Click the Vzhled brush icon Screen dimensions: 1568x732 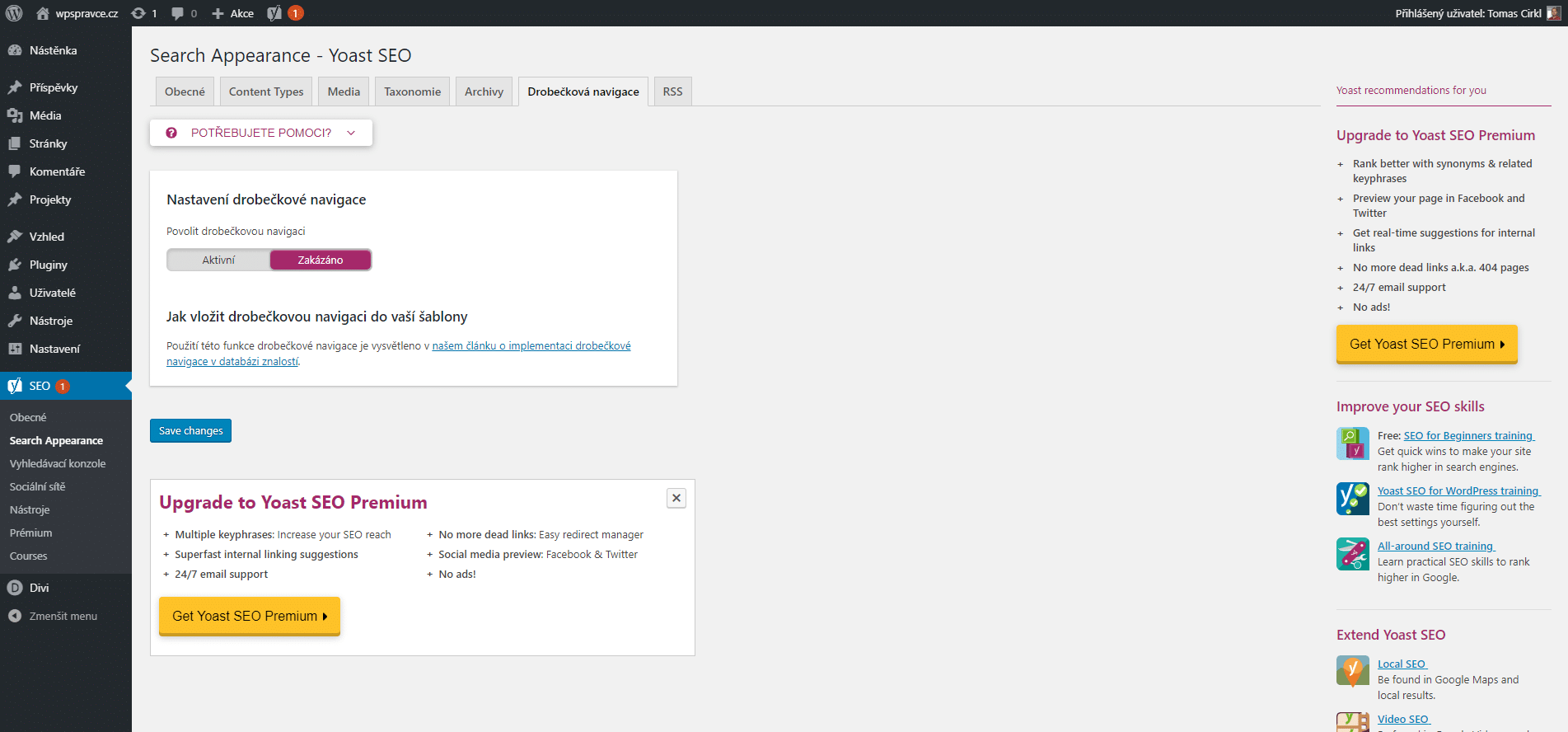point(15,237)
